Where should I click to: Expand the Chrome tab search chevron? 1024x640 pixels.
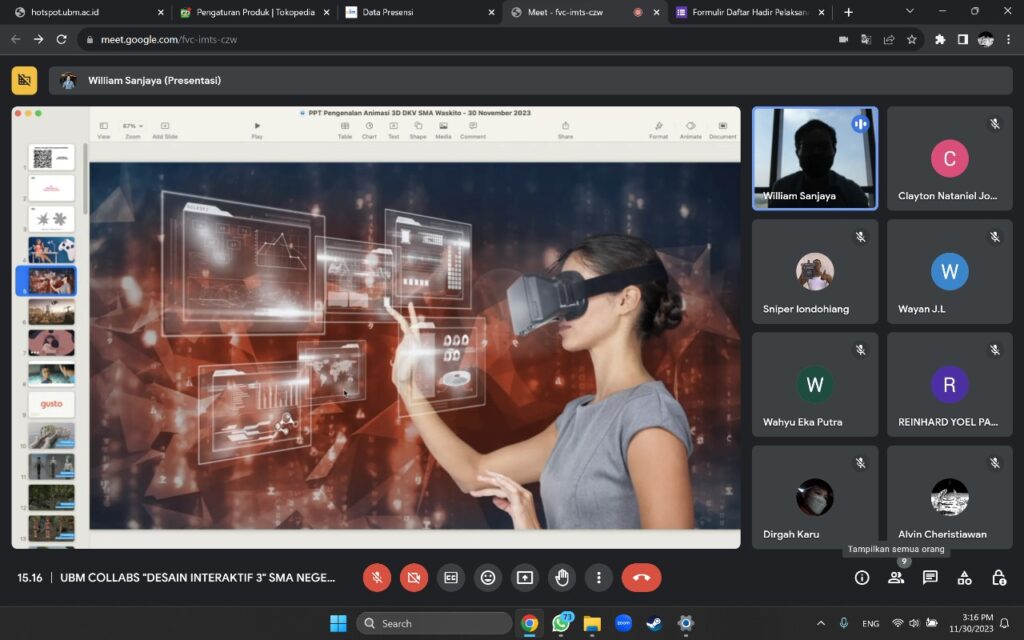point(910,11)
